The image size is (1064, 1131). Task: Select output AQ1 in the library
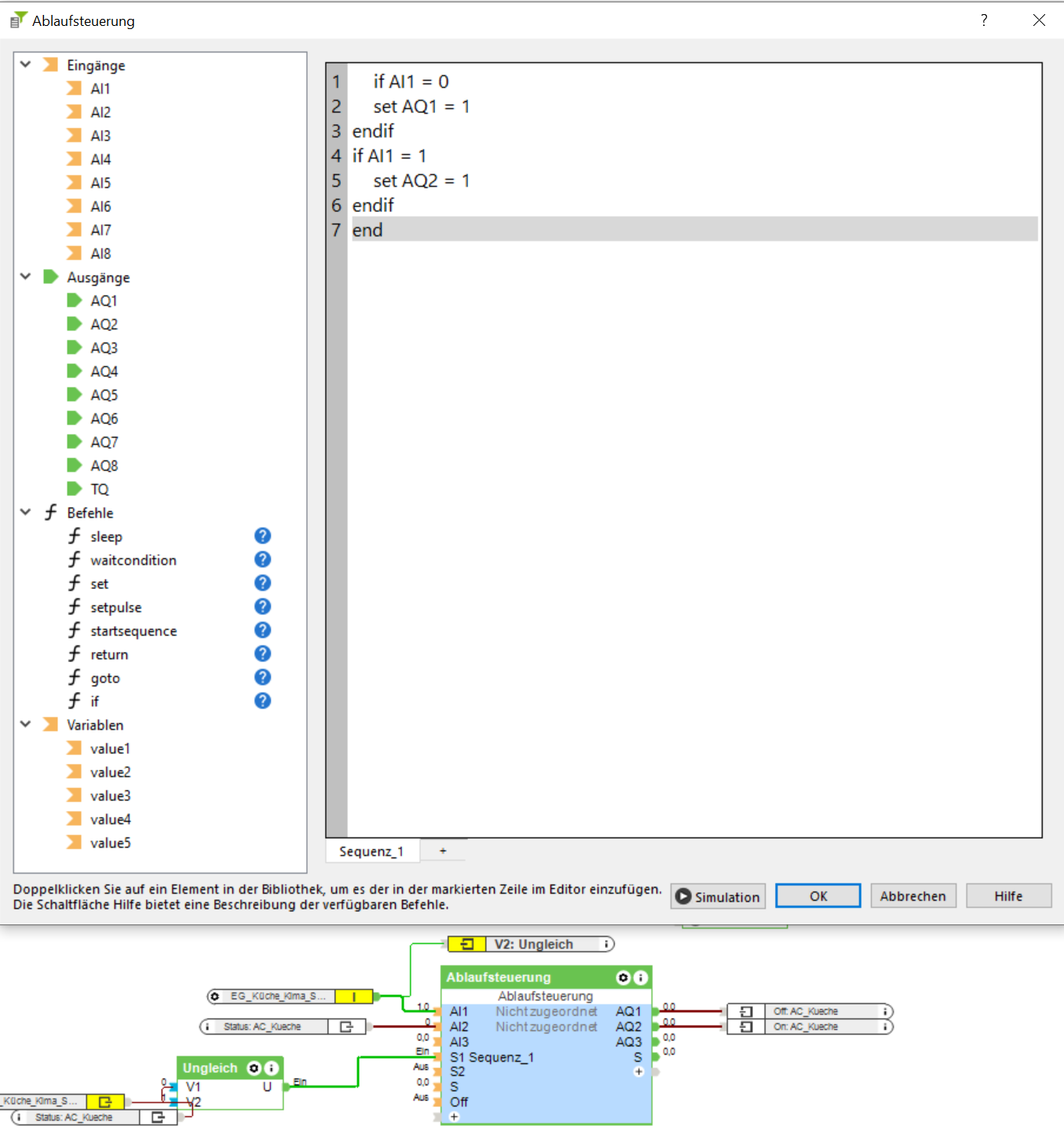(104, 301)
